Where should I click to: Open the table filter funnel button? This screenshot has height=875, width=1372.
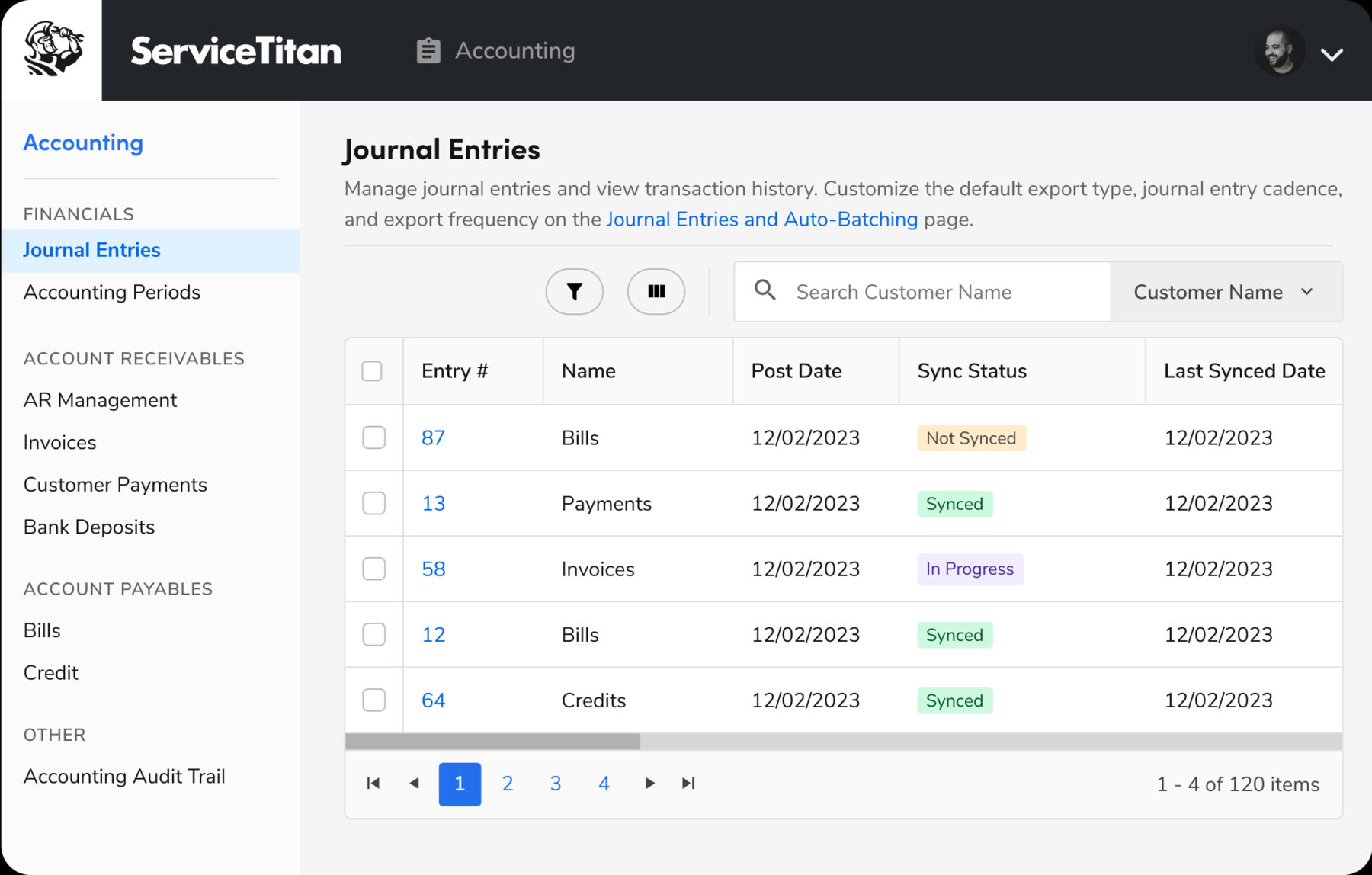click(575, 291)
